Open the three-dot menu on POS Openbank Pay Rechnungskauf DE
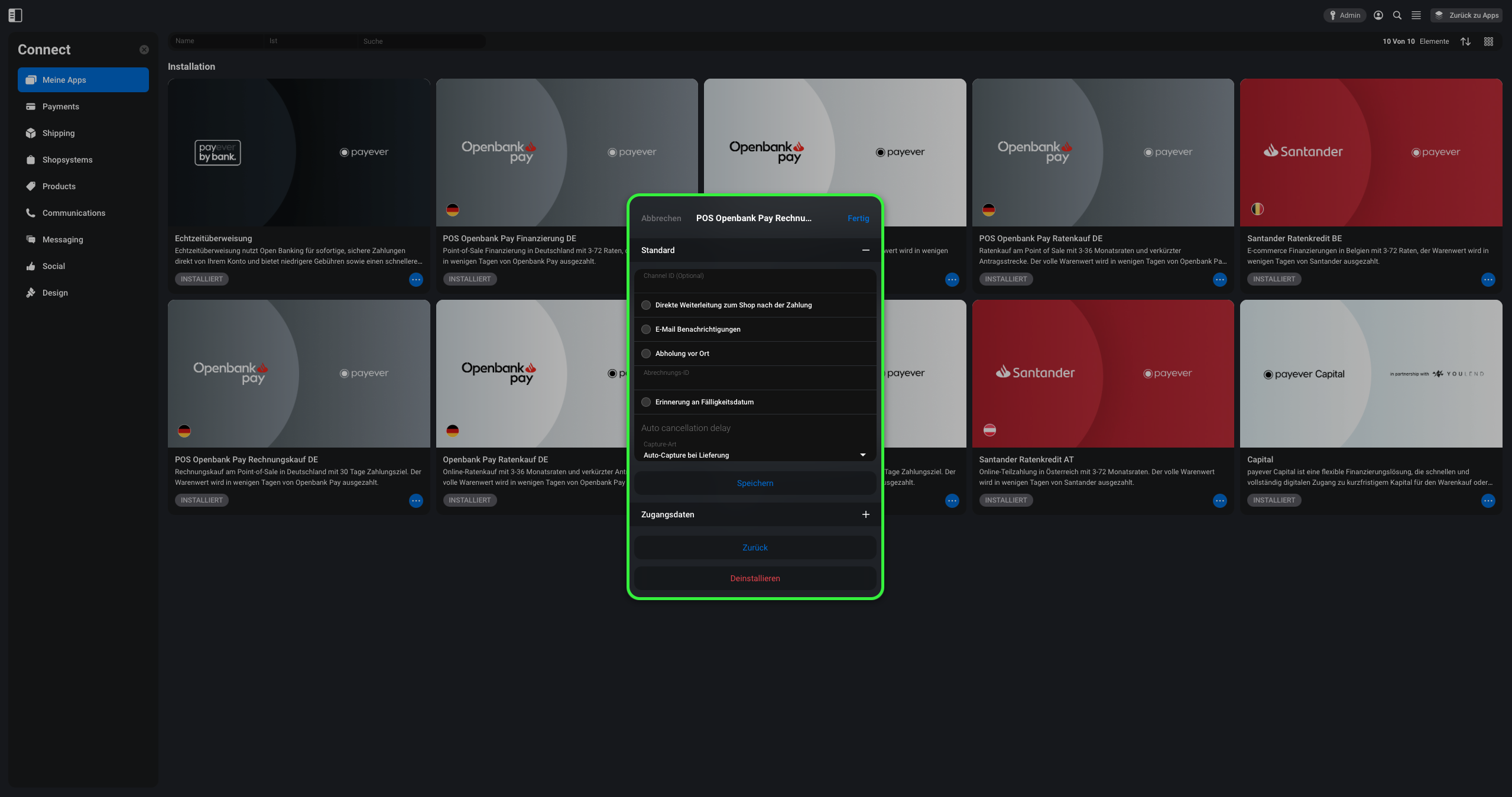The height and width of the screenshot is (797, 1512). click(x=416, y=501)
